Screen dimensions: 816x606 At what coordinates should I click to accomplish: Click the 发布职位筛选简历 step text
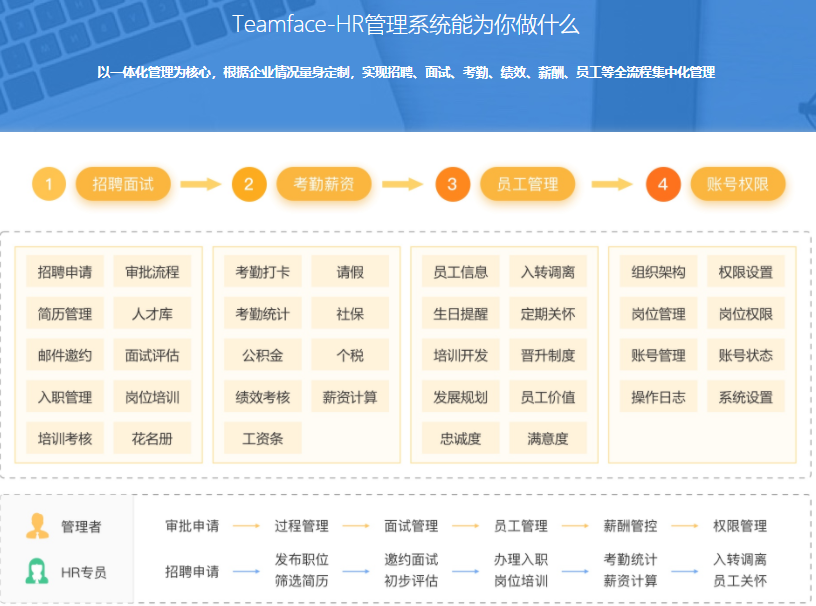click(303, 569)
